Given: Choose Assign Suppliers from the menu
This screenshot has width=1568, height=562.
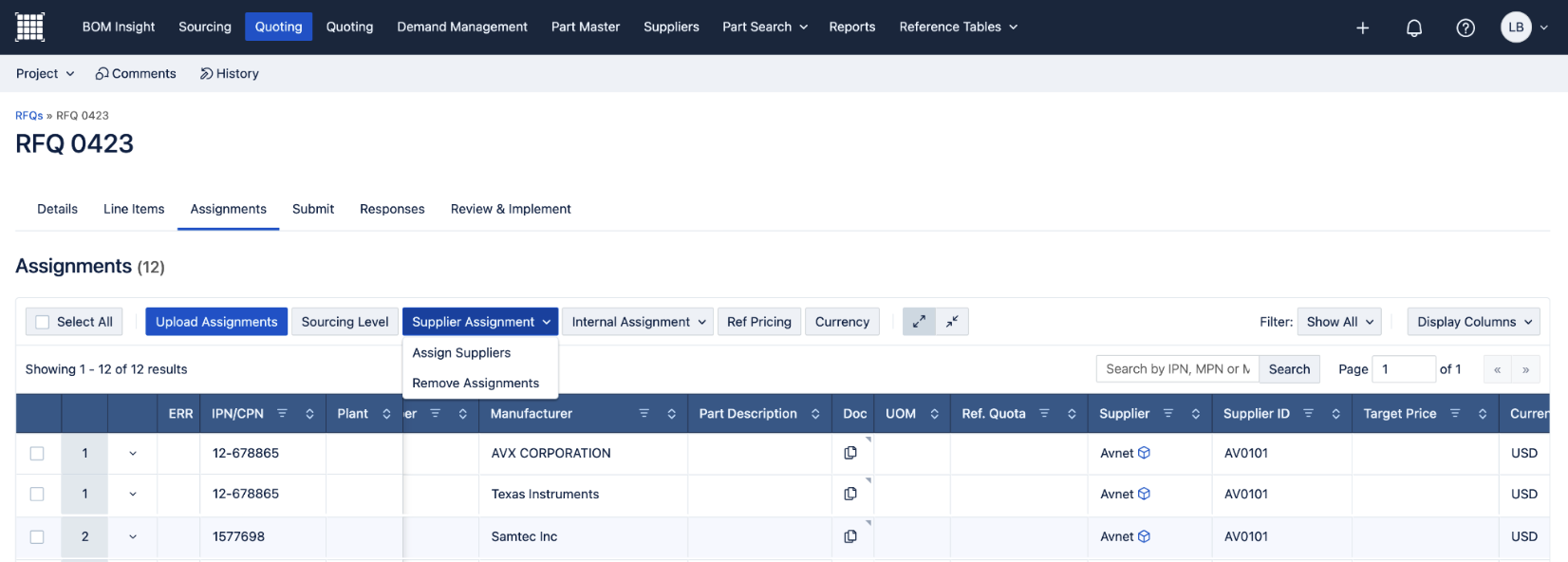Looking at the screenshot, I should pos(461,352).
